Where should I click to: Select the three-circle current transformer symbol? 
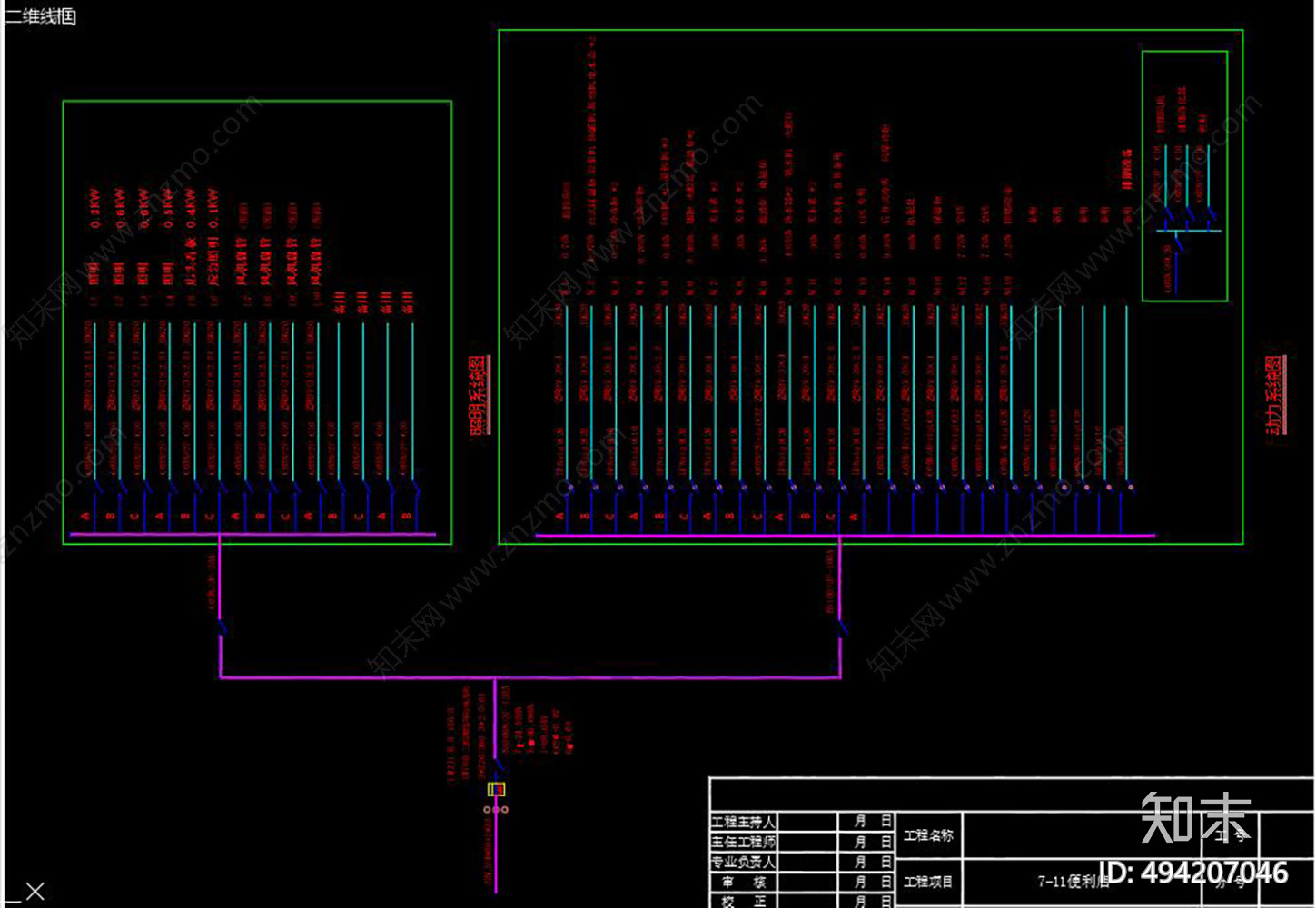(x=496, y=809)
